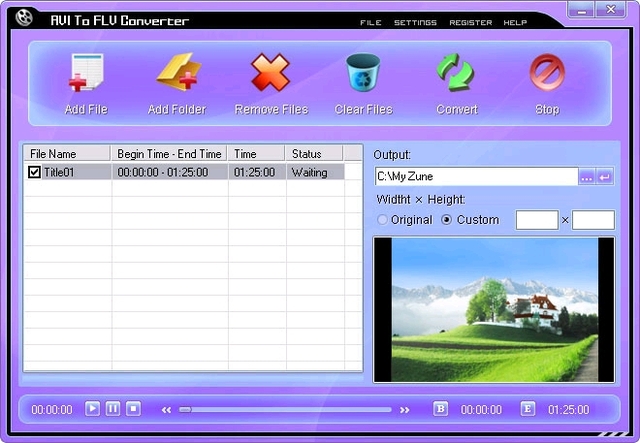Pause the video preview
The width and height of the screenshot is (640, 443).
pyautogui.click(x=113, y=408)
